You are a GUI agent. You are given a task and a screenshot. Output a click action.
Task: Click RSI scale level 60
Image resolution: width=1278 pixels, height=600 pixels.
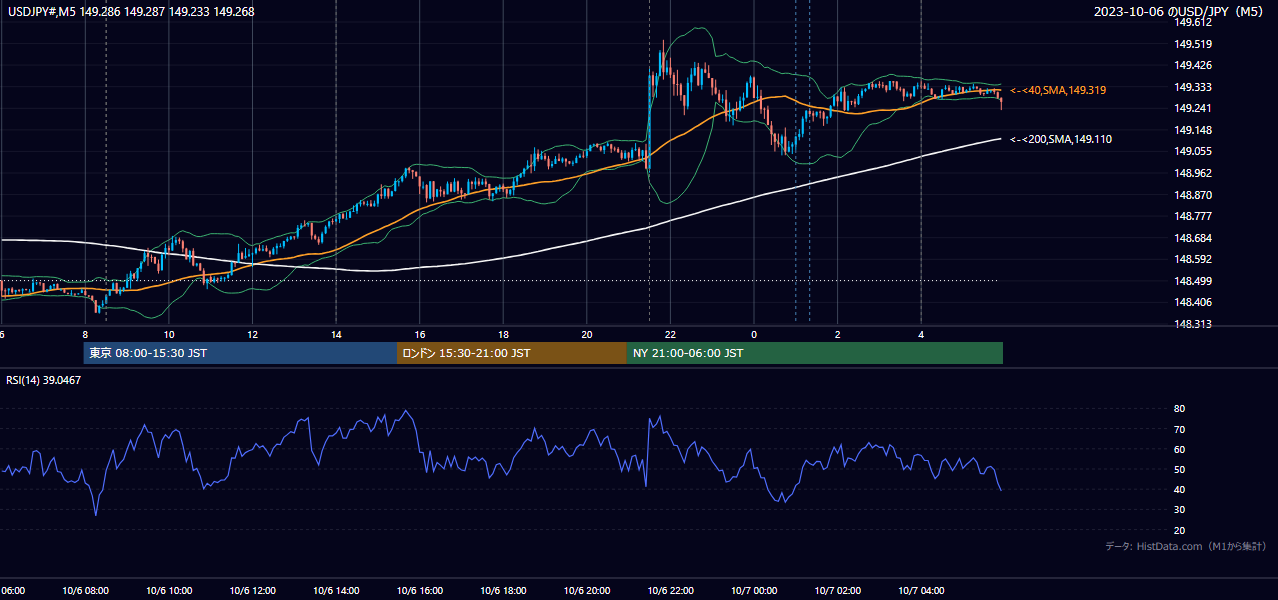point(1179,449)
